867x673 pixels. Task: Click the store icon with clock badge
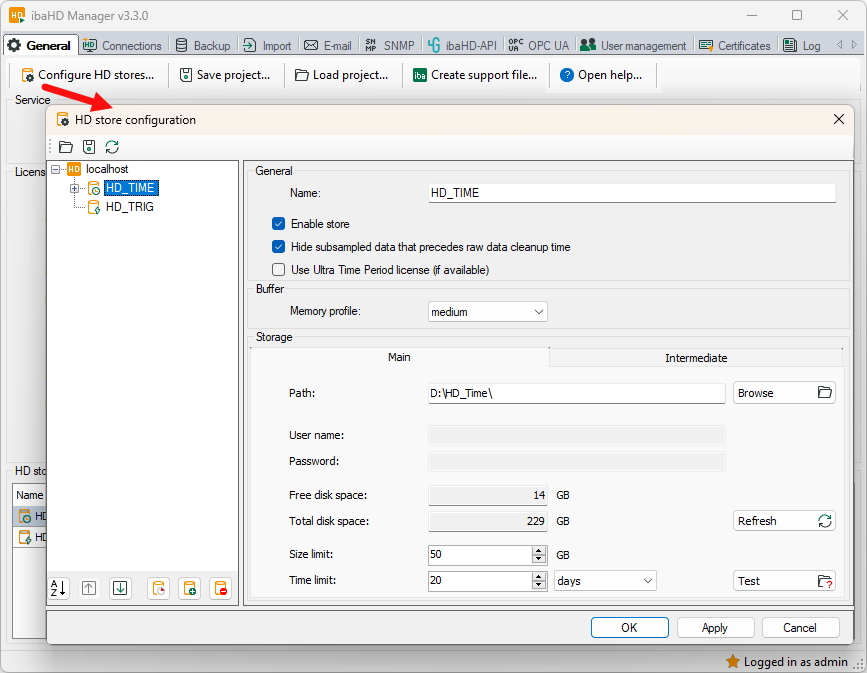(x=158, y=588)
